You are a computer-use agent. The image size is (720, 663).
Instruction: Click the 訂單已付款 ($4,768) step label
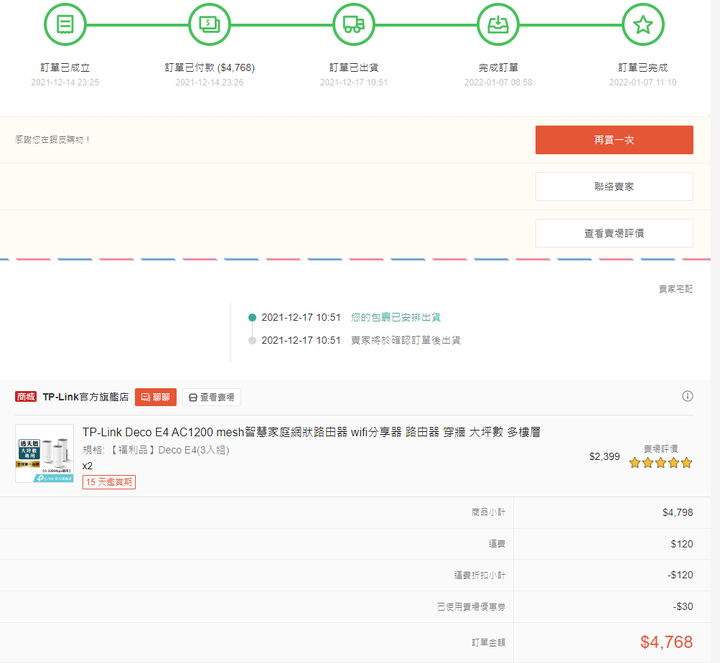(209, 67)
